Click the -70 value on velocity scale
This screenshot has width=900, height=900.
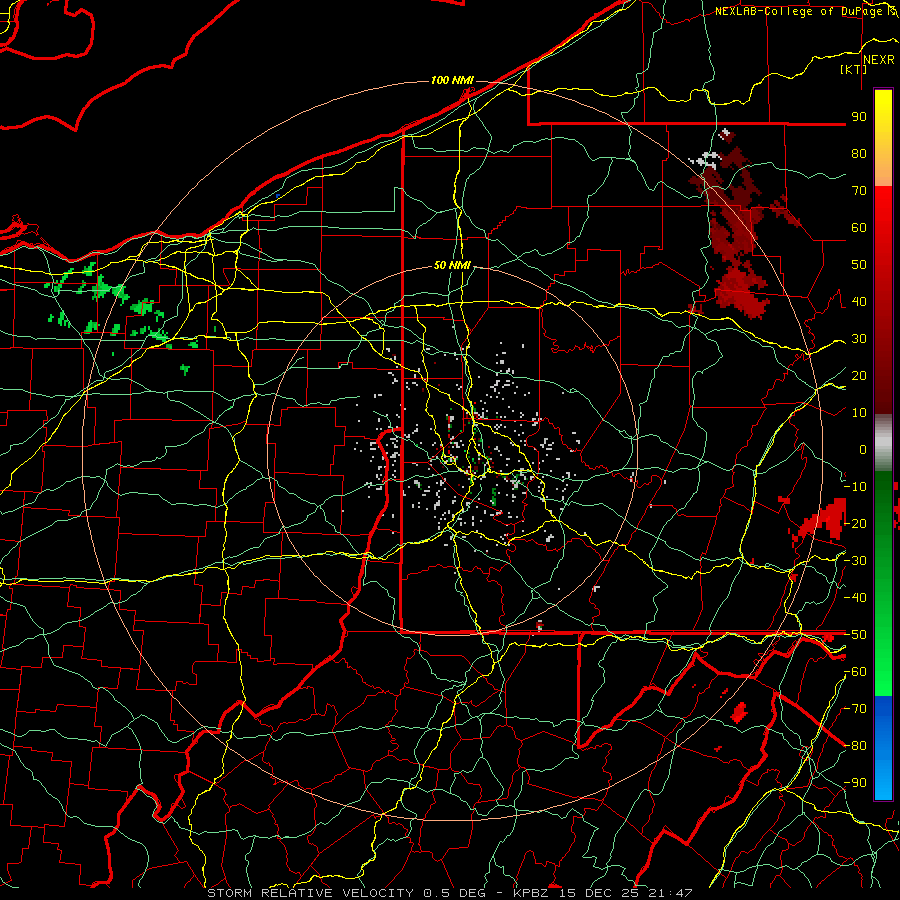(855, 709)
